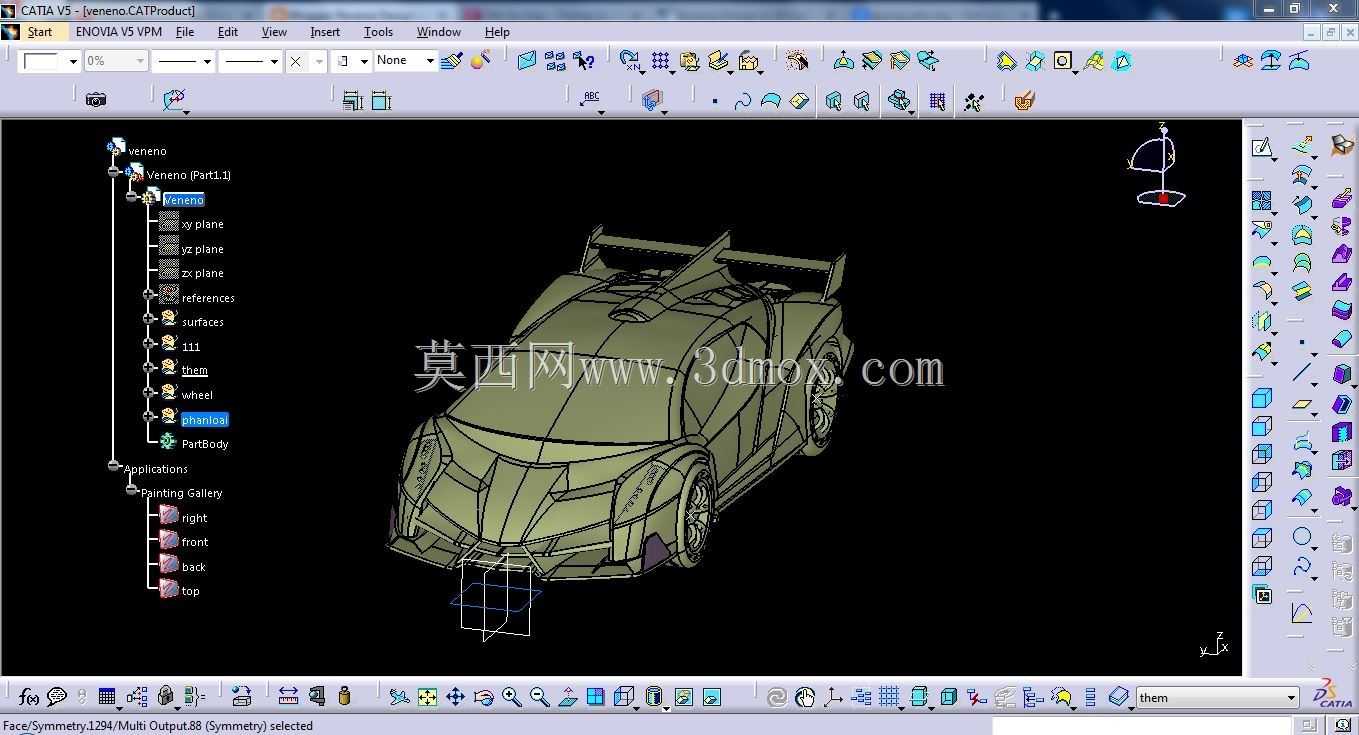
Task: Select the 'front' painting item
Action: tap(195, 542)
